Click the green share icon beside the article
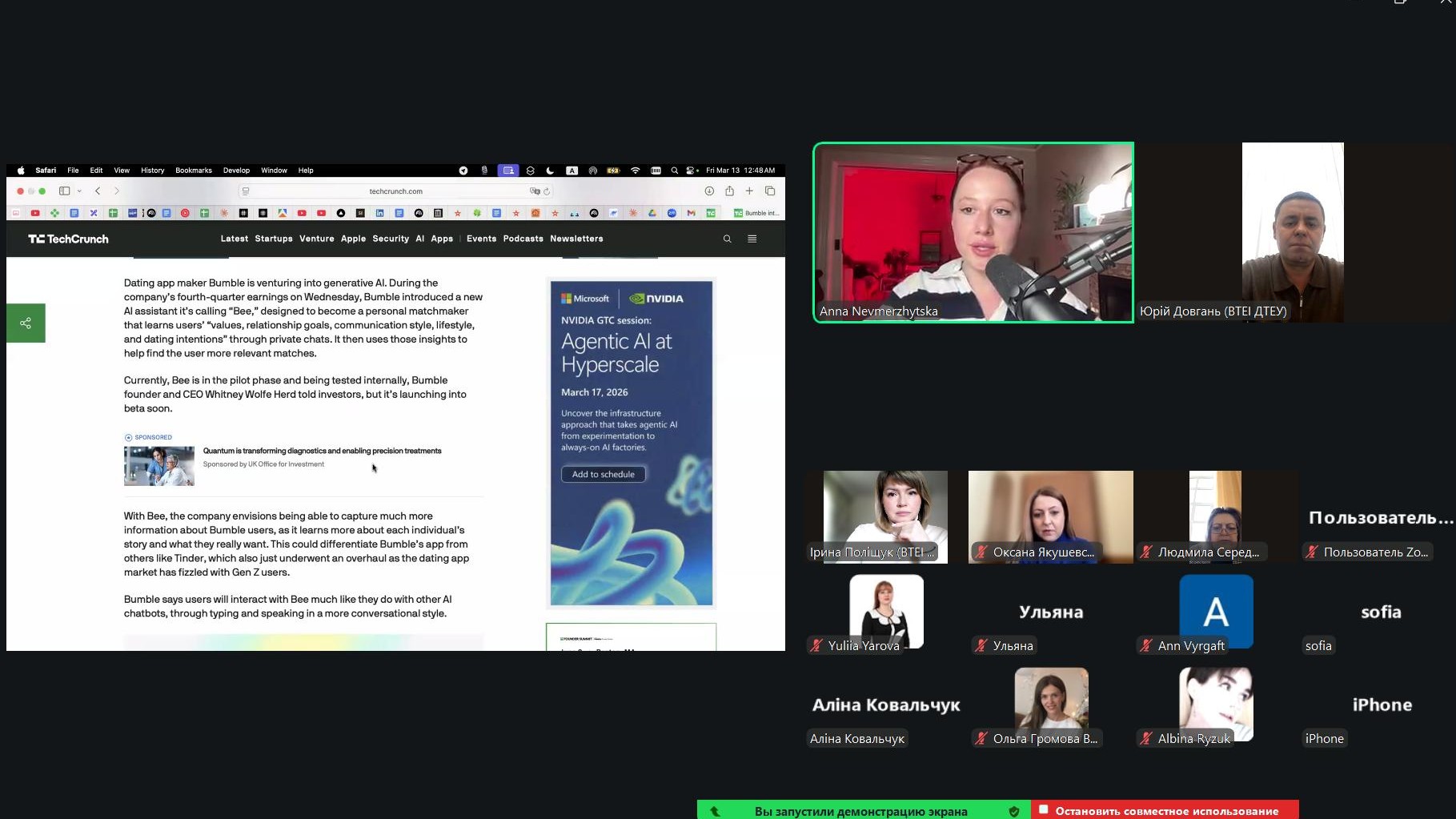Viewport: 1456px width, 819px height. click(x=26, y=323)
